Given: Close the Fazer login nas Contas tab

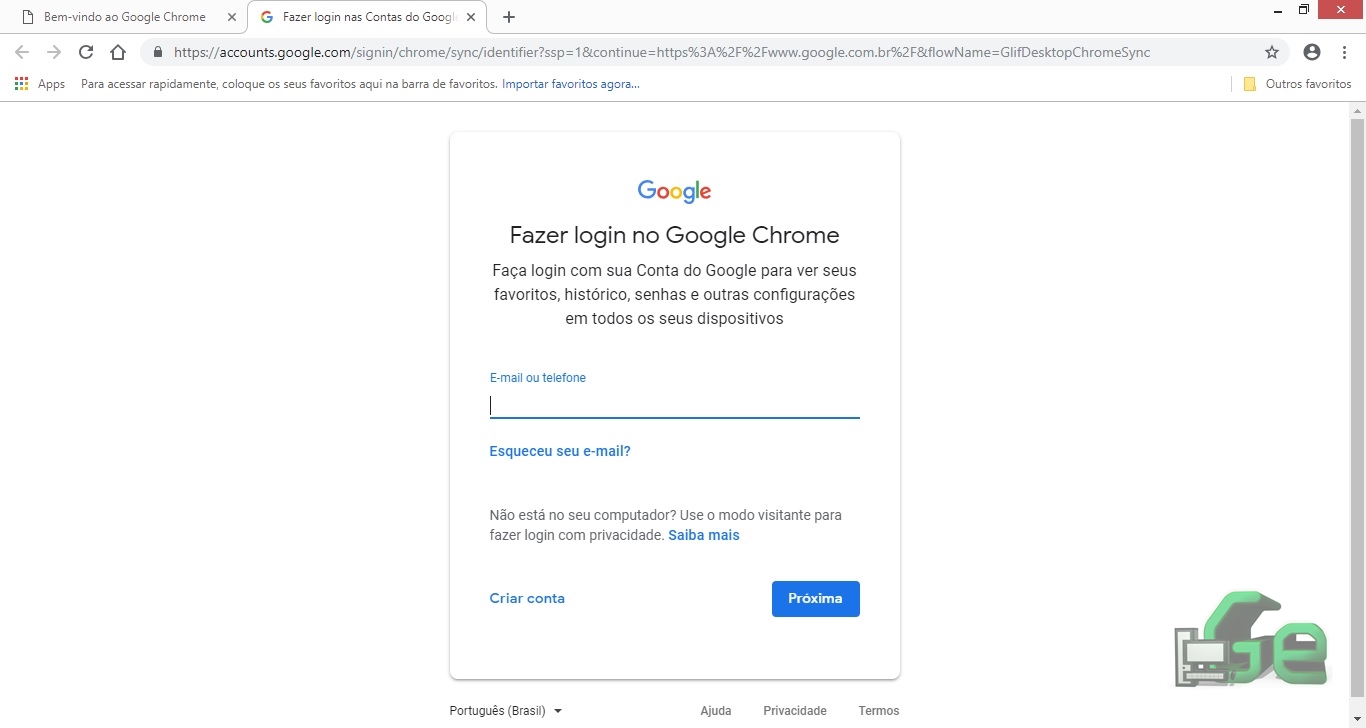Looking at the screenshot, I should pos(471,17).
